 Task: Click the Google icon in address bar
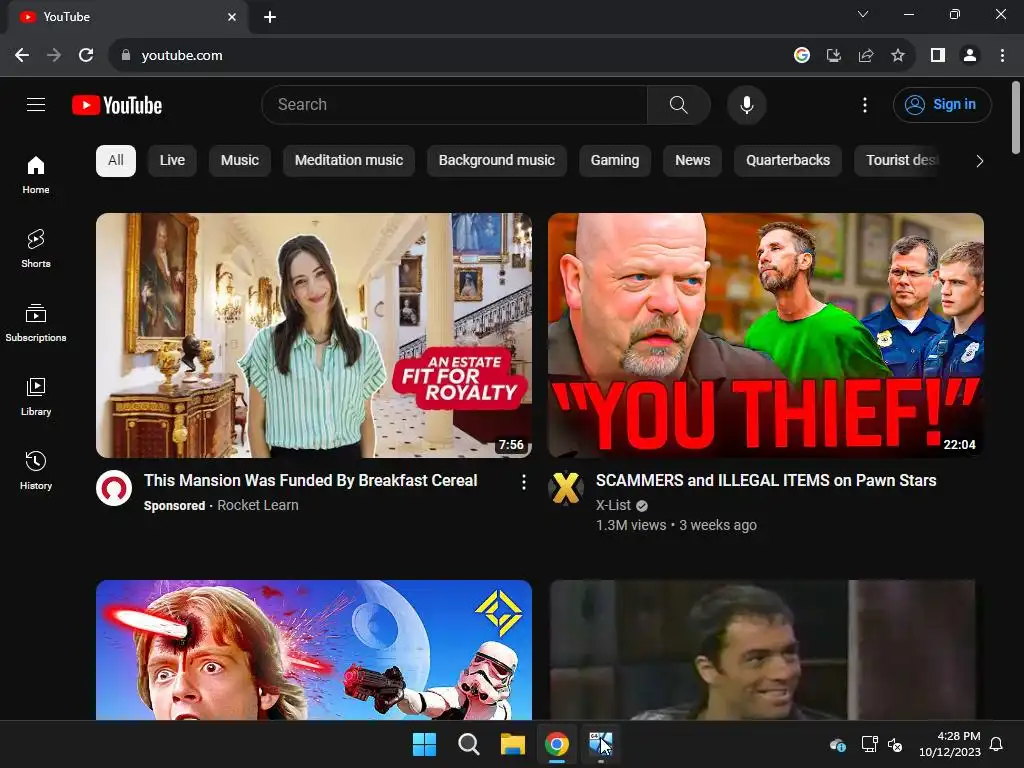(x=802, y=56)
